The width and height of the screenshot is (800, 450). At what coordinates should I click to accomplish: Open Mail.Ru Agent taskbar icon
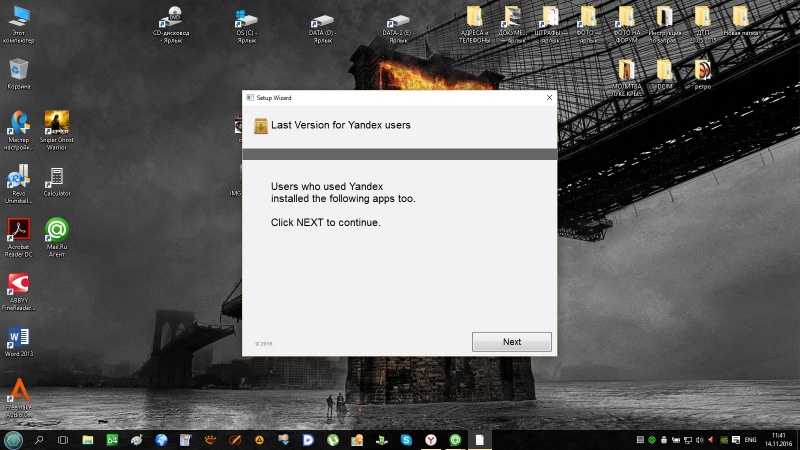[455, 440]
